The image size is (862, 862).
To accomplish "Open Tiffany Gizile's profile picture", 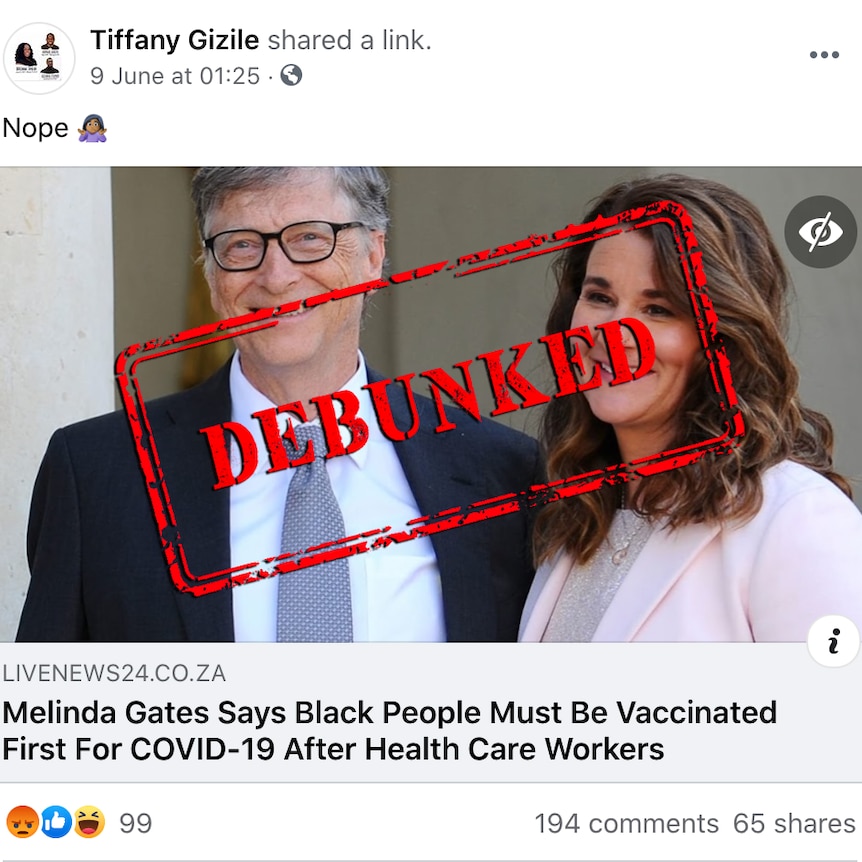I will coord(39,58).
